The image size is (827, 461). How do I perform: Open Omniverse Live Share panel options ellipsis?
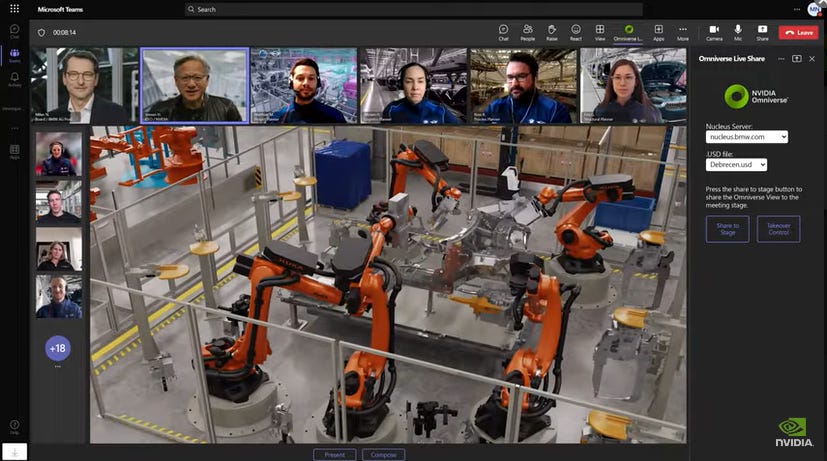[x=781, y=59]
